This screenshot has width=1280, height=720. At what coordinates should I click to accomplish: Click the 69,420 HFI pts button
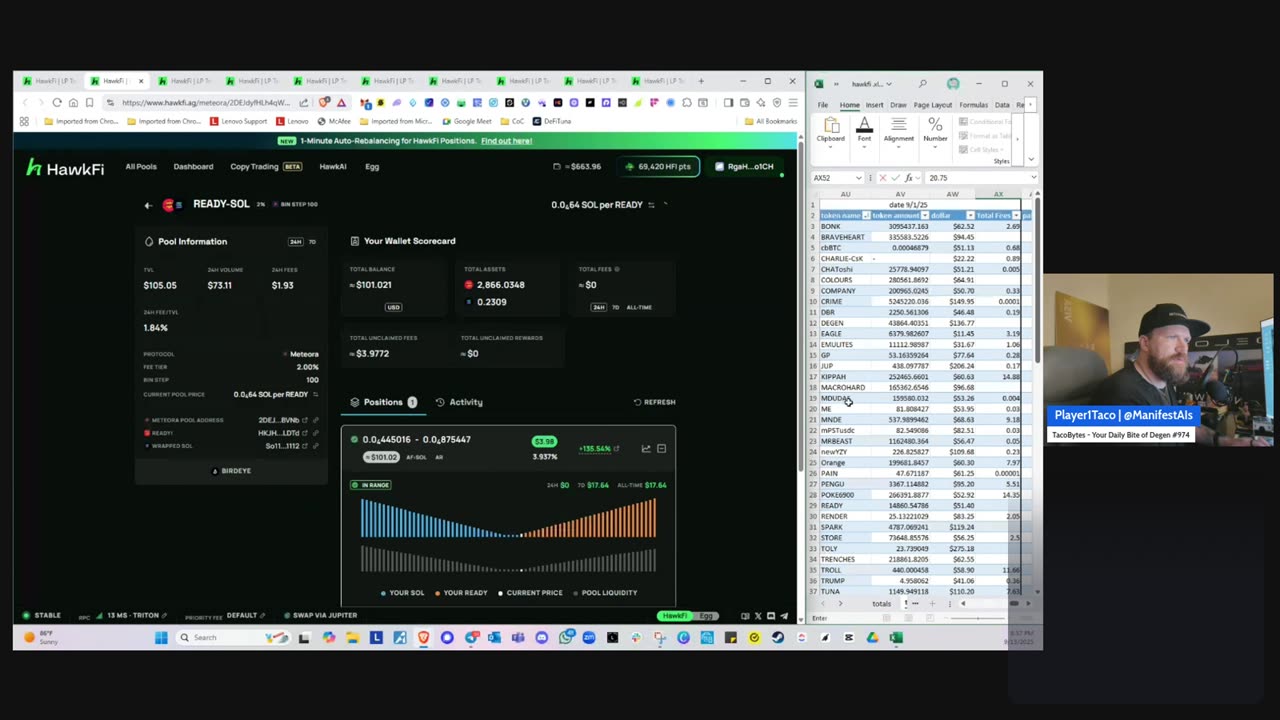(658, 166)
